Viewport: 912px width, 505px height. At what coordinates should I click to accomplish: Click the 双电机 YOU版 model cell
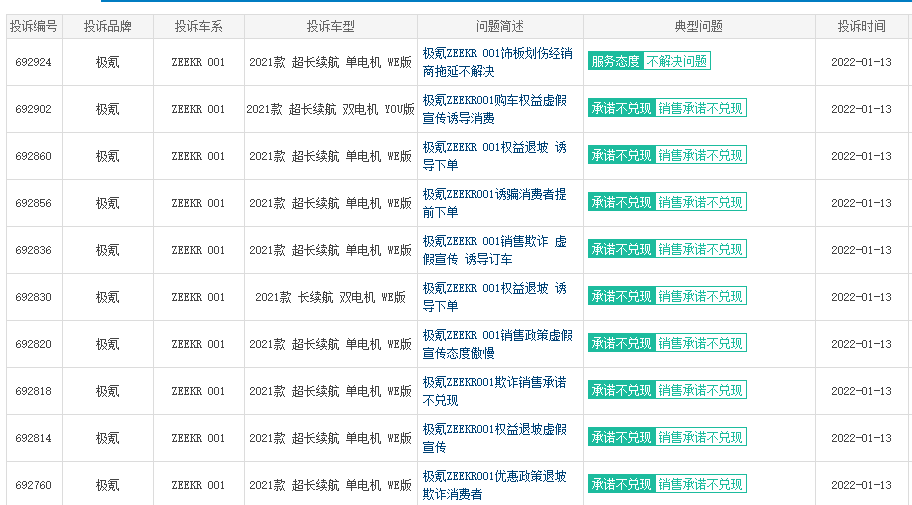click(x=330, y=109)
